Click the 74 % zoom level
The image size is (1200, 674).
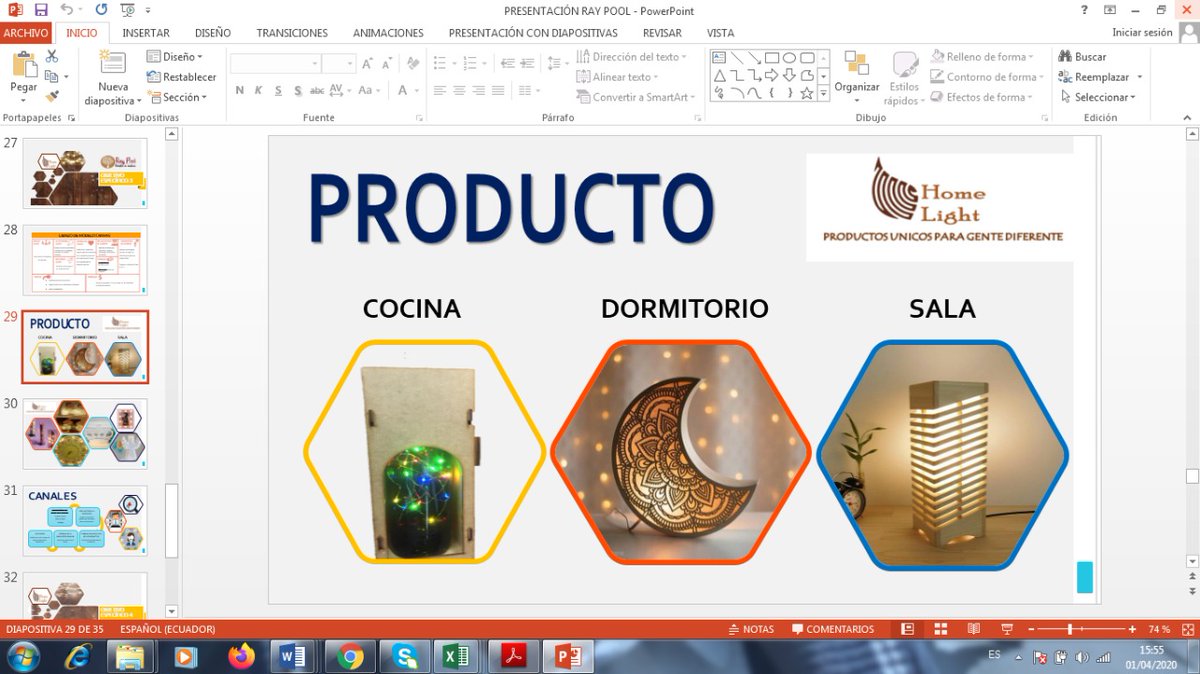coord(1159,629)
